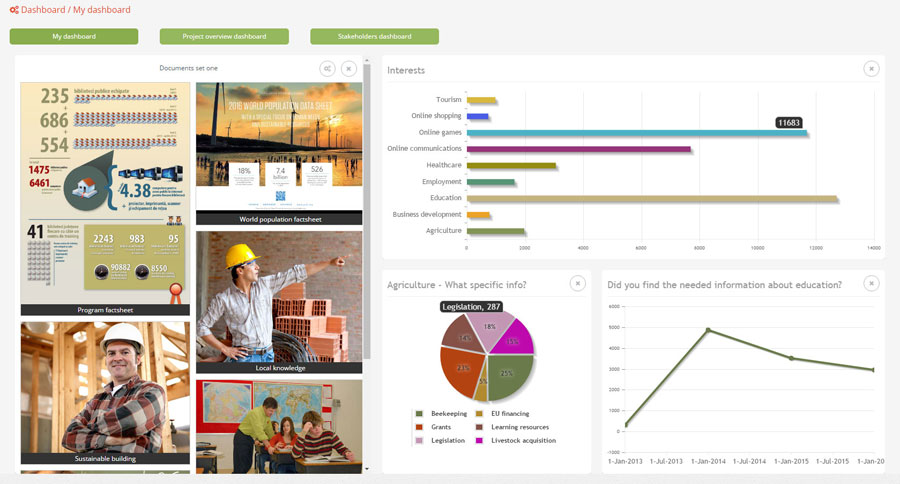Close the education line chart widget
The height and width of the screenshot is (484, 900).
[x=871, y=284]
